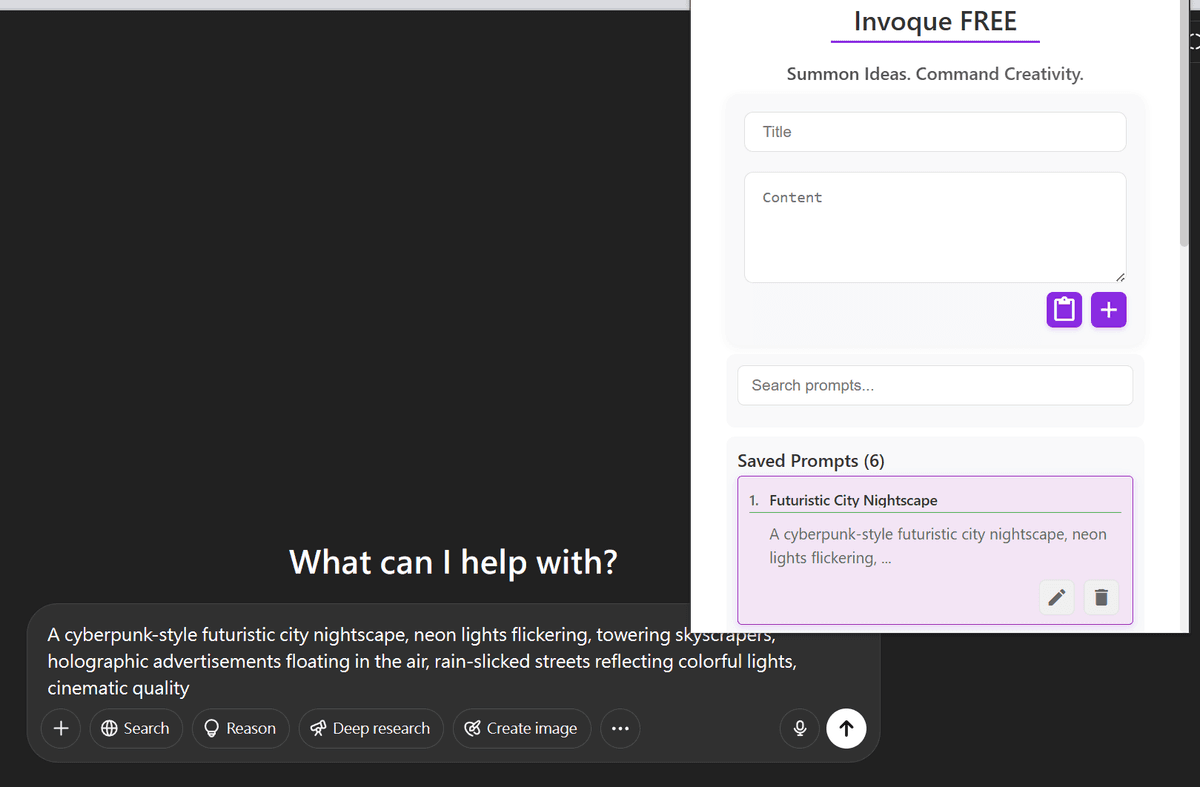Screen dimensions: 1200x787
Task: Click inside the cyberpunk prompt message text
Action: 422,661
